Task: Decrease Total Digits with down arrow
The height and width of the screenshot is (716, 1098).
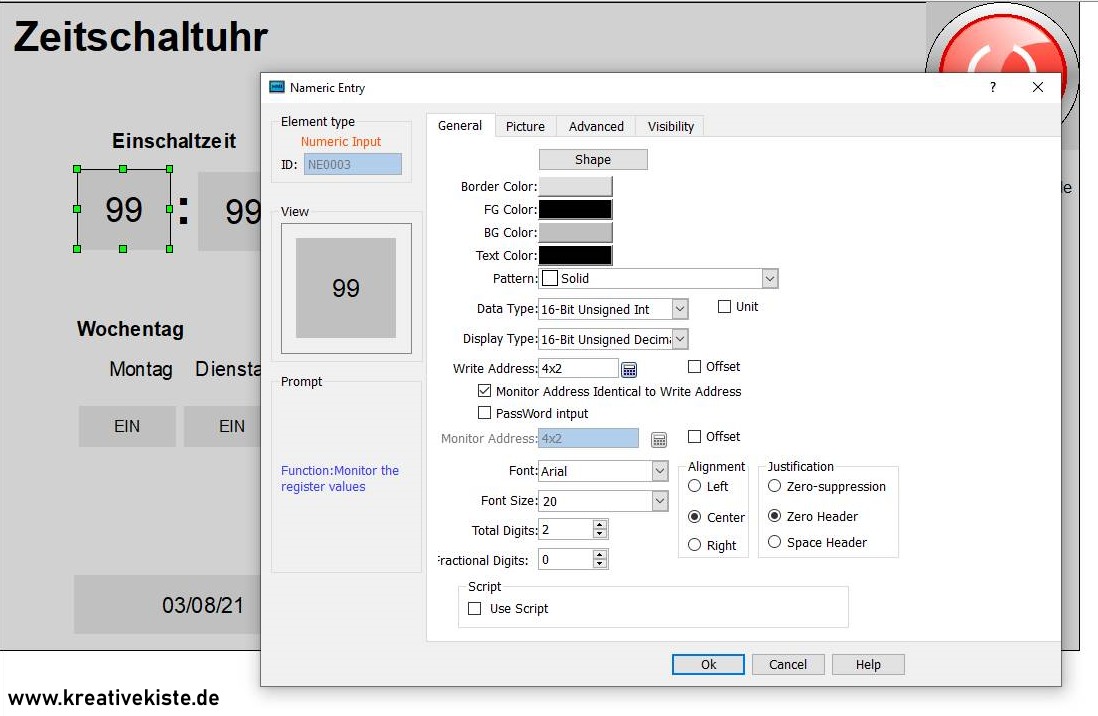Action: [599, 535]
